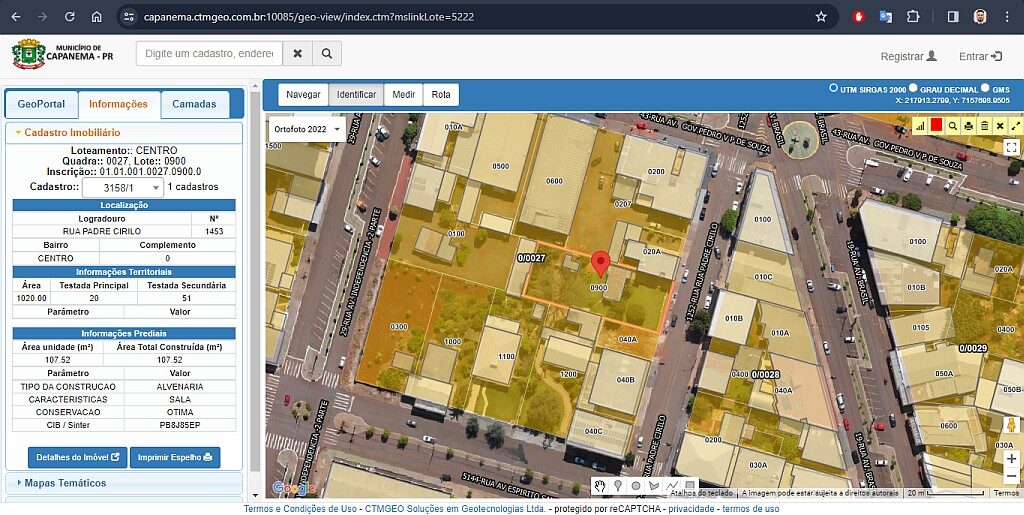Open the Cadastro 3158/1 dropdown
This screenshot has width=1024, height=515.
pos(122,188)
